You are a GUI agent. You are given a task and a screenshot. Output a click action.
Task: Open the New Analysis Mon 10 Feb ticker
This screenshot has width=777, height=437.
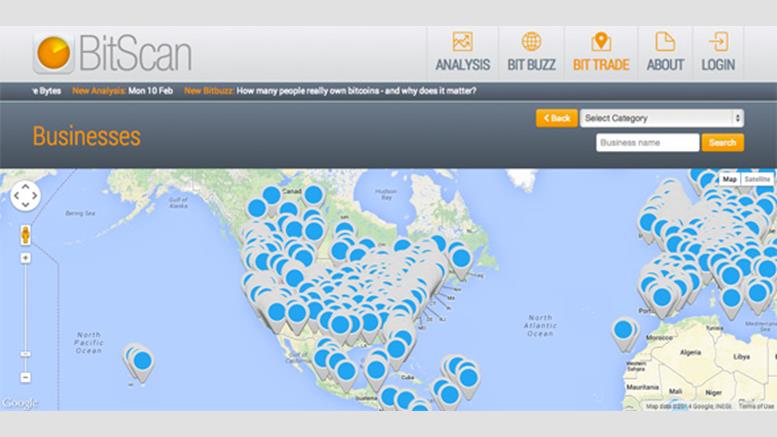tap(122, 91)
